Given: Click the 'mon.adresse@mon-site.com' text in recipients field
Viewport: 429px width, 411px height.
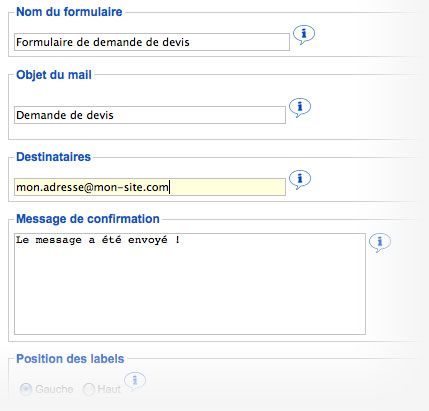Looking at the screenshot, I should click(x=92, y=187).
